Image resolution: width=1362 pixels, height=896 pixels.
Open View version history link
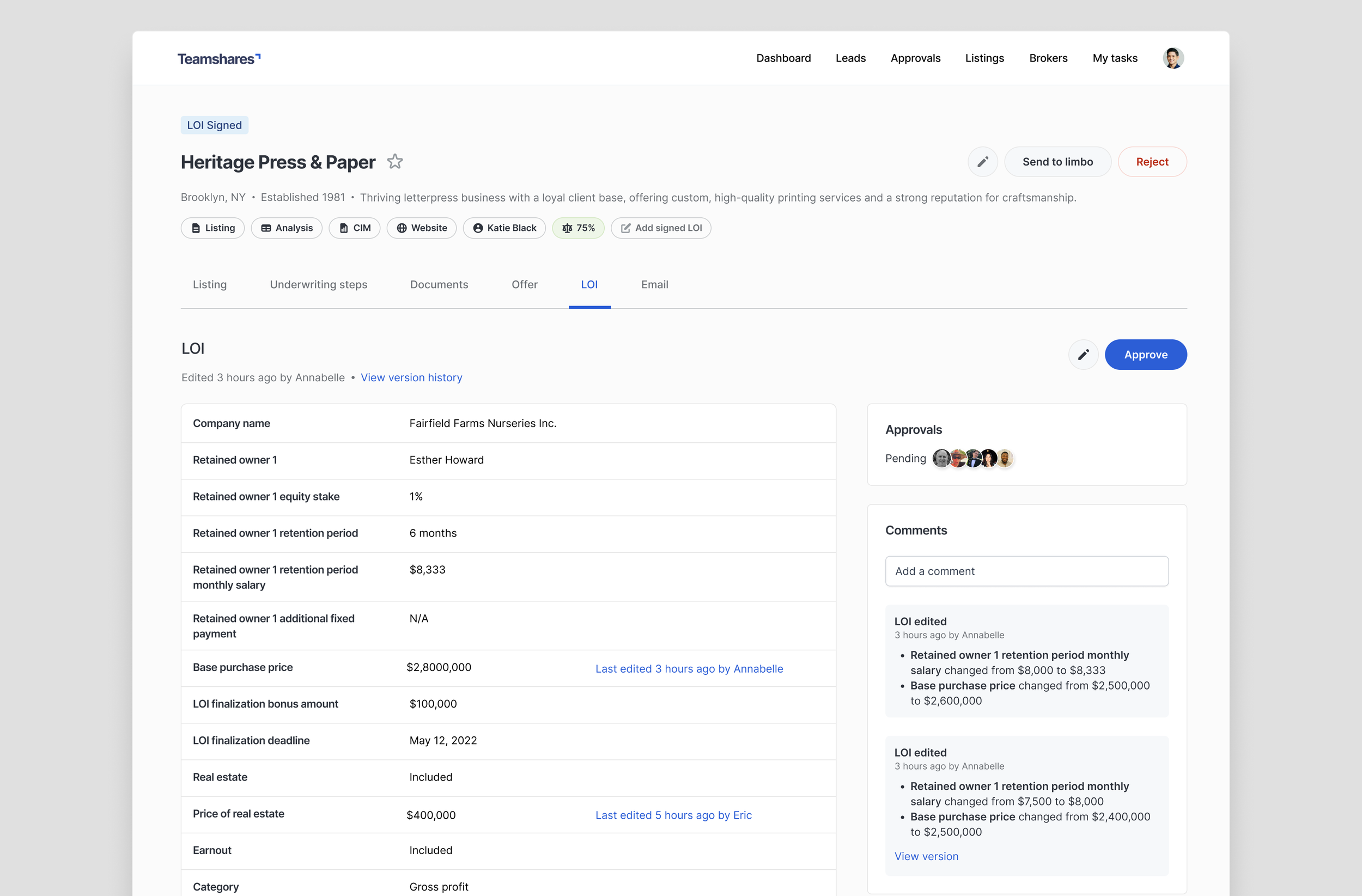coord(411,377)
